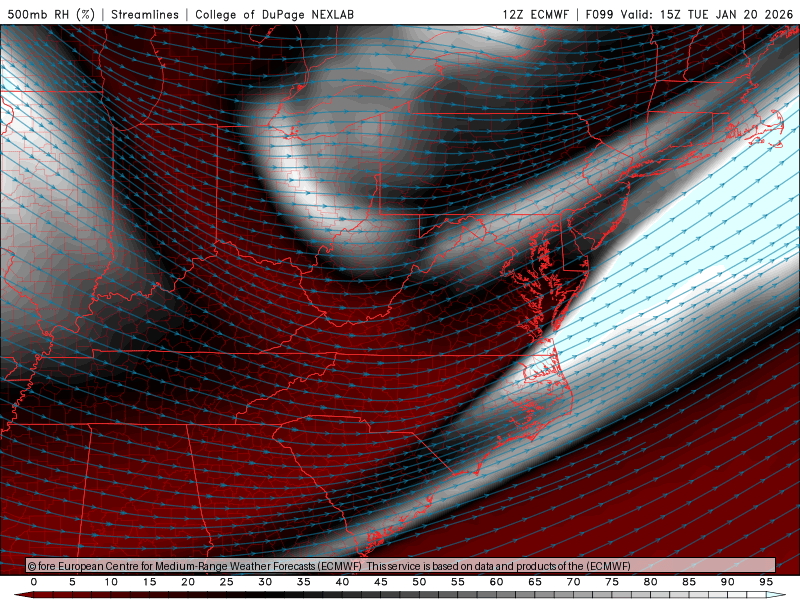Viewport: 800px width, 600px height.
Task: Click the "45" color scale label
Action: tap(381, 582)
